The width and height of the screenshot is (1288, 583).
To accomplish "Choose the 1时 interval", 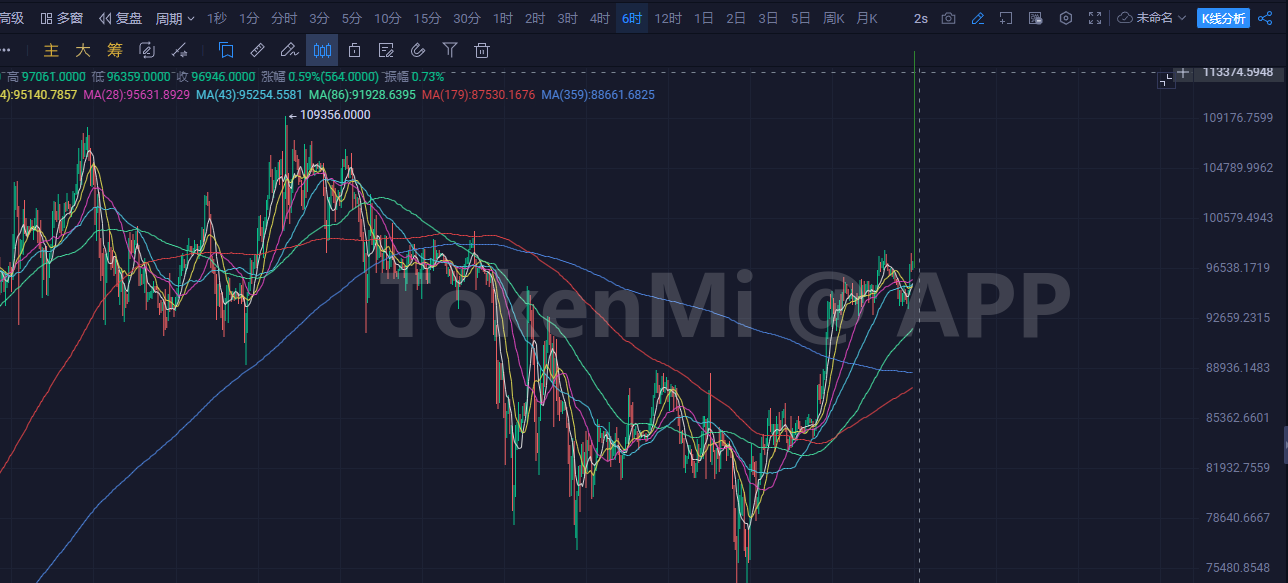I will (503, 18).
